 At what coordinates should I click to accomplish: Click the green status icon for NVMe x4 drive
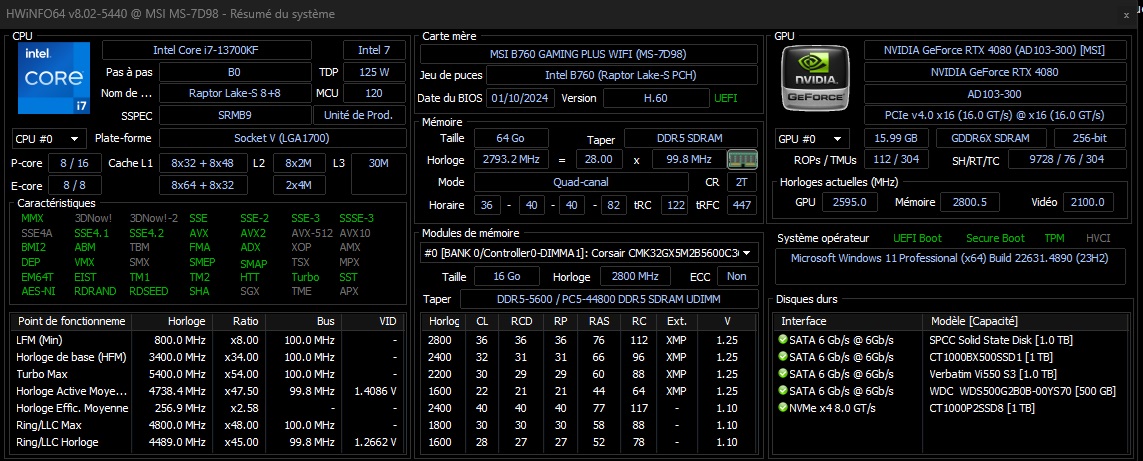[783, 408]
